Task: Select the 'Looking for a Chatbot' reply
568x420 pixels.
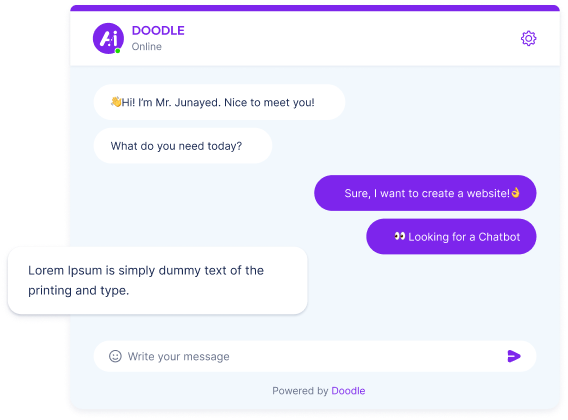Action: coord(451,237)
